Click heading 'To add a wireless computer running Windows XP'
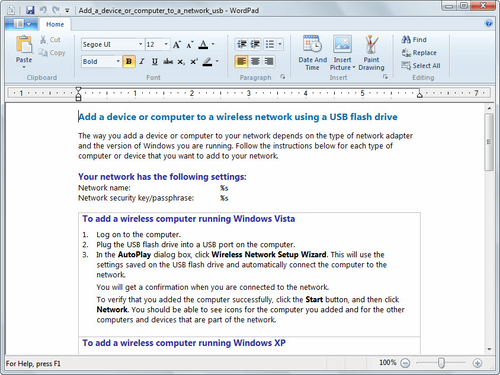Screen dimensions: 500x375 tap(184, 343)
